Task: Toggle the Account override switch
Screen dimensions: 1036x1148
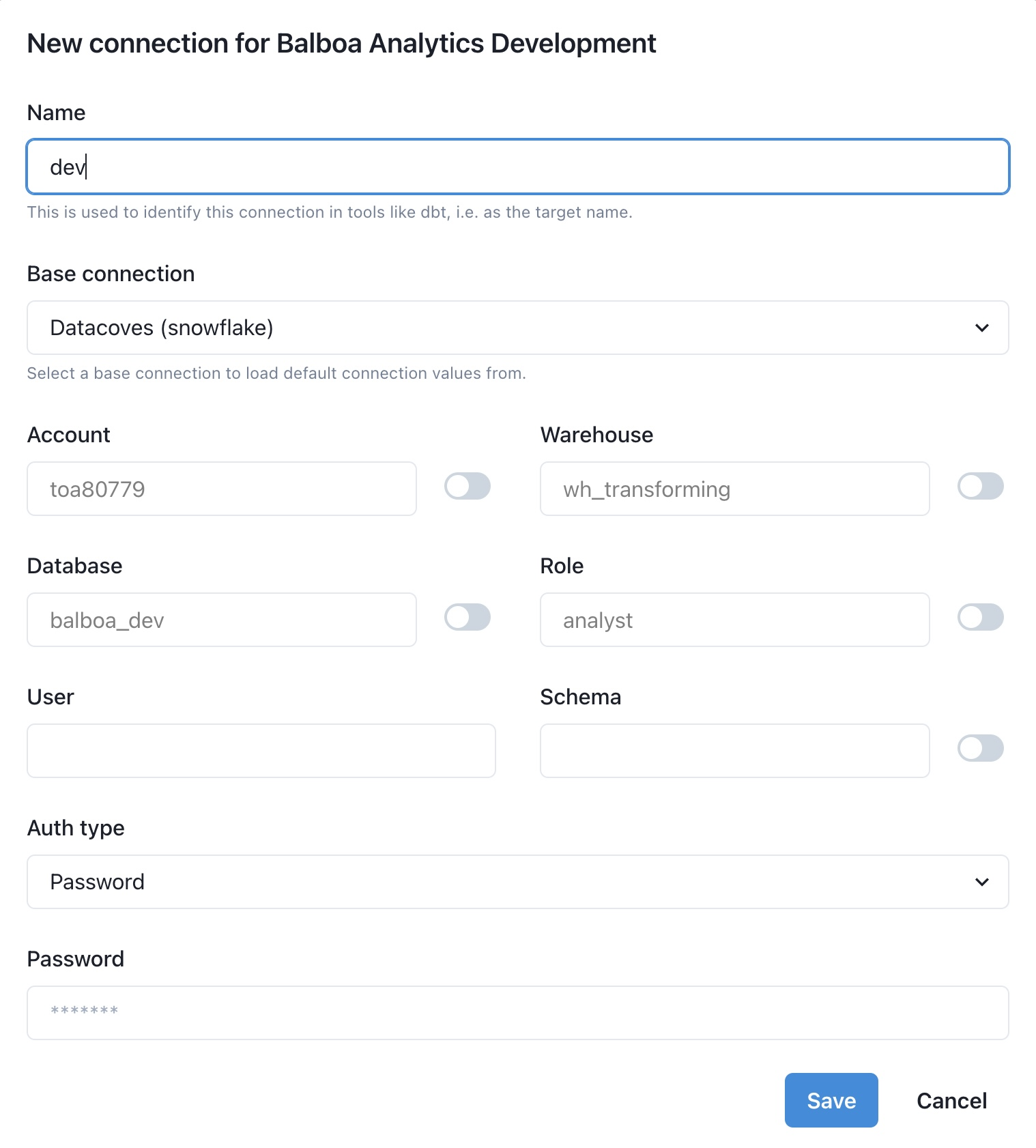Action: (x=467, y=487)
